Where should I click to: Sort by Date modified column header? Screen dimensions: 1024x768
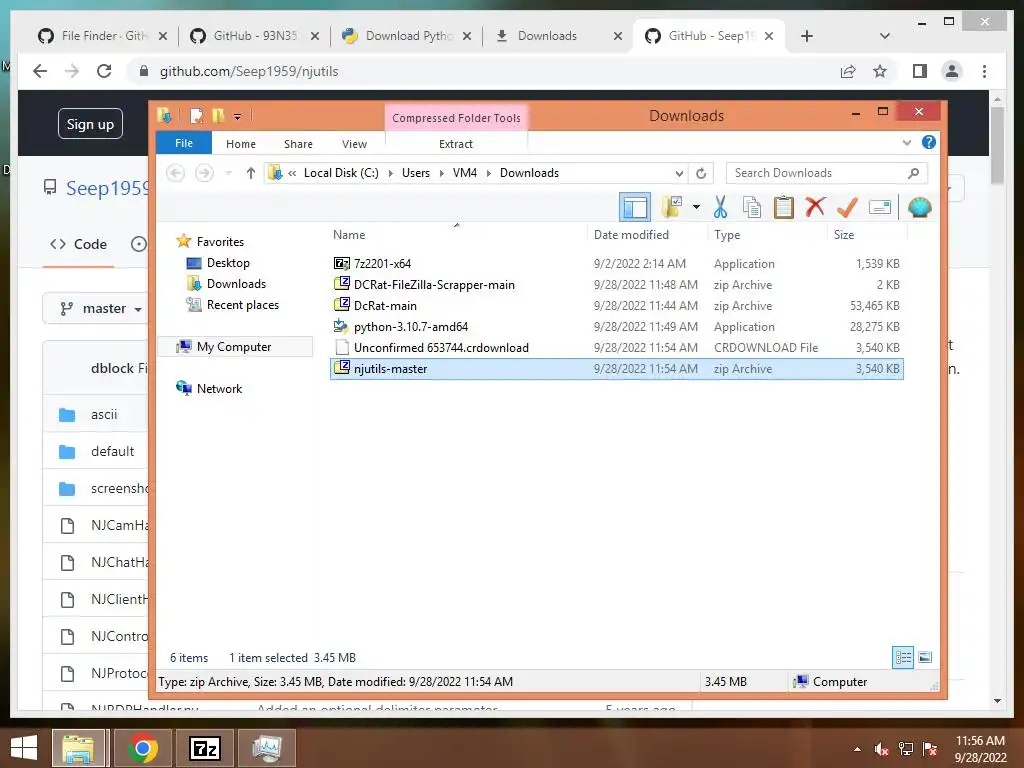point(631,234)
